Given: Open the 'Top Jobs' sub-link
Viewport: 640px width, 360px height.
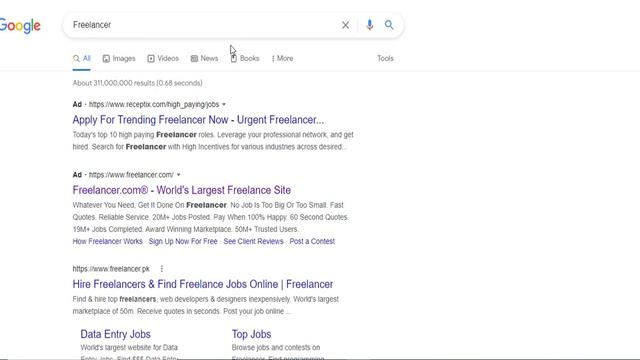Looking at the screenshot, I should 251,334.
